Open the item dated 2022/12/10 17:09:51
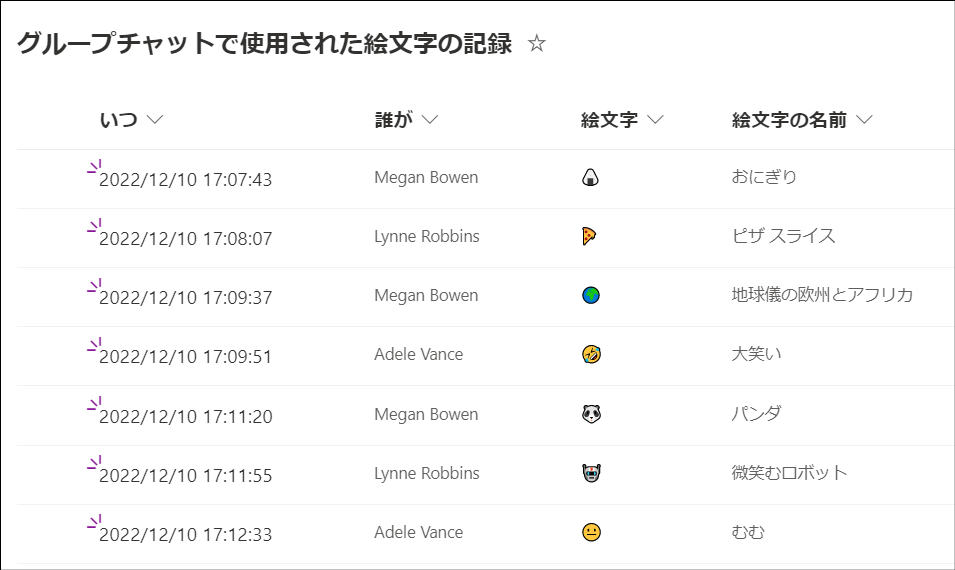955x570 pixels. tap(185, 356)
